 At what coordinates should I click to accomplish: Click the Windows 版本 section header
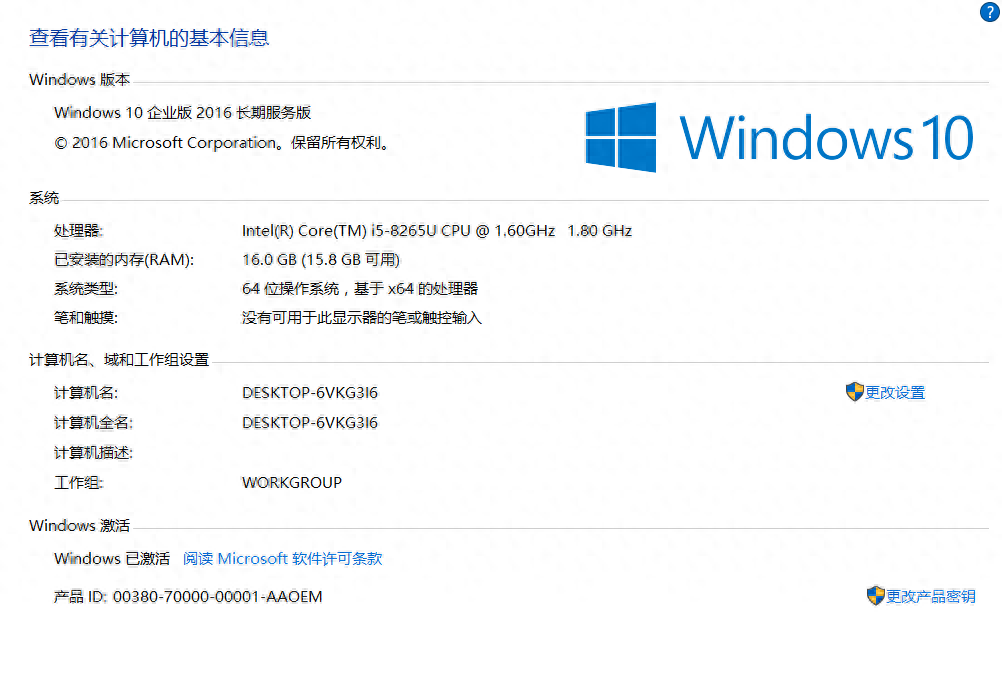point(79,79)
